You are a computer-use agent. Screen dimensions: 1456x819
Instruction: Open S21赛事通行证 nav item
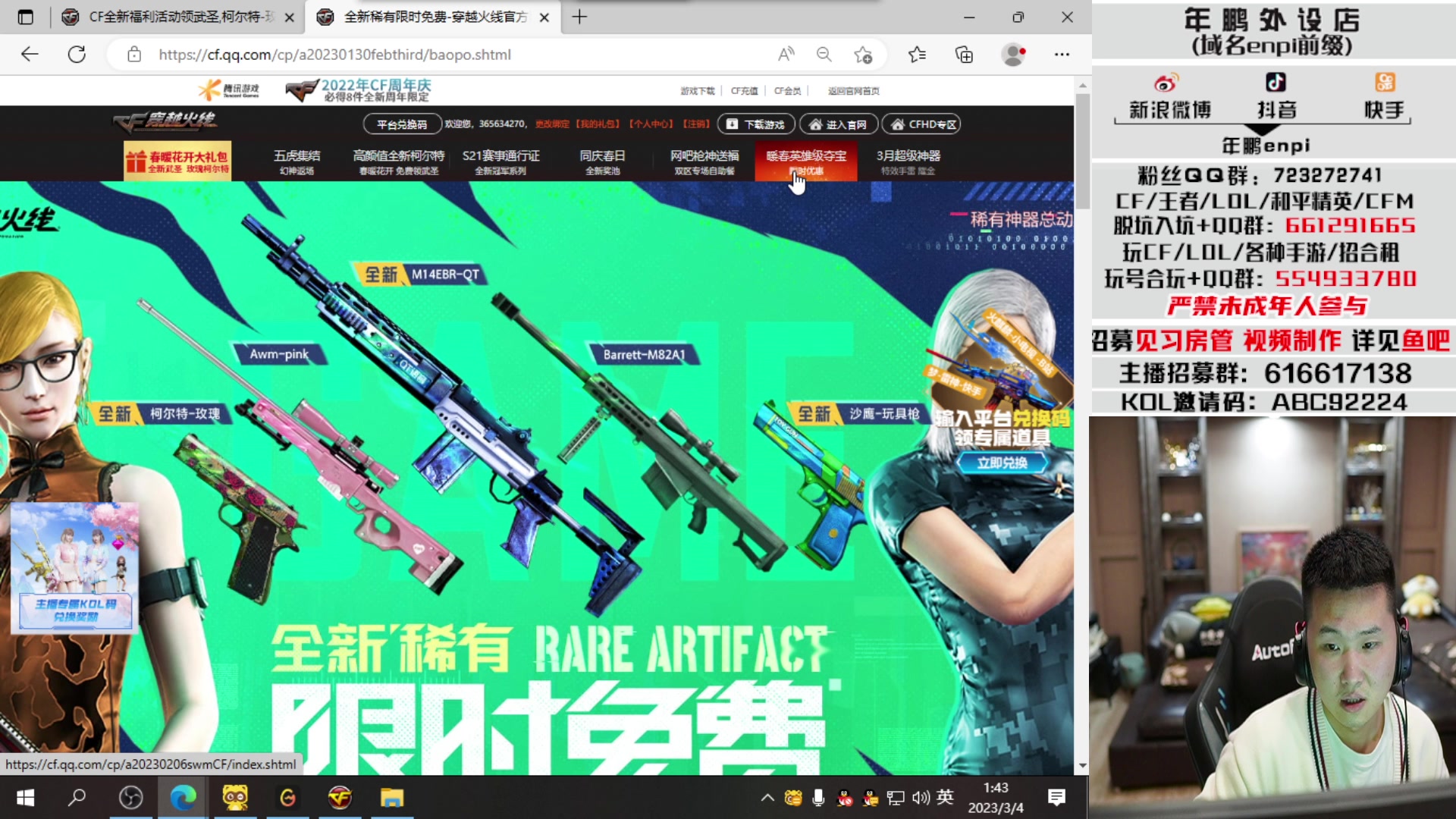500,162
